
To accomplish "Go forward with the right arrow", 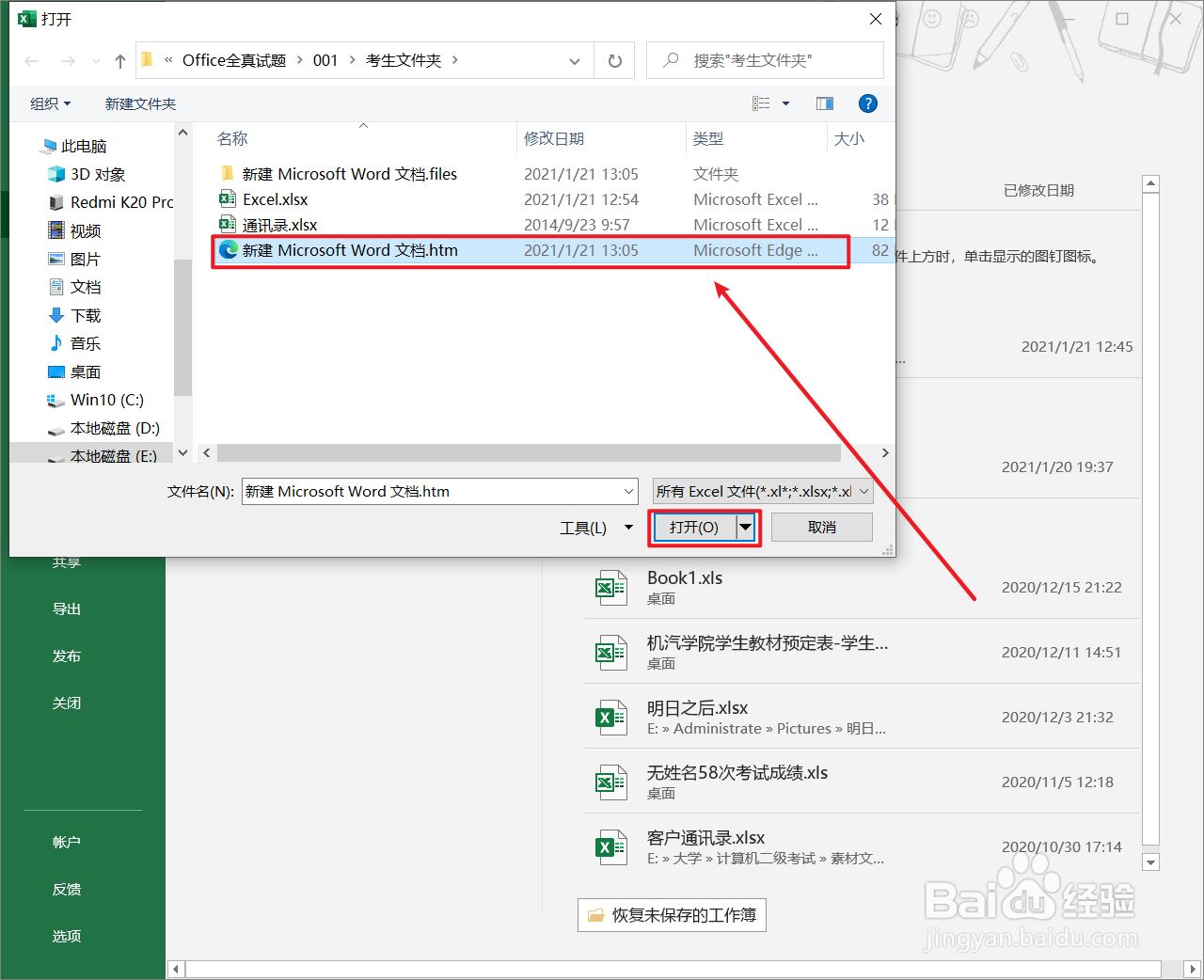I will [68, 61].
